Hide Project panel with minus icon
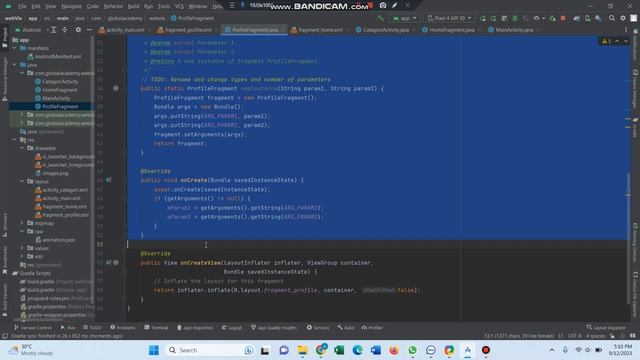Viewport: 640px width, 360px height. pyautogui.click(x=89, y=30)
